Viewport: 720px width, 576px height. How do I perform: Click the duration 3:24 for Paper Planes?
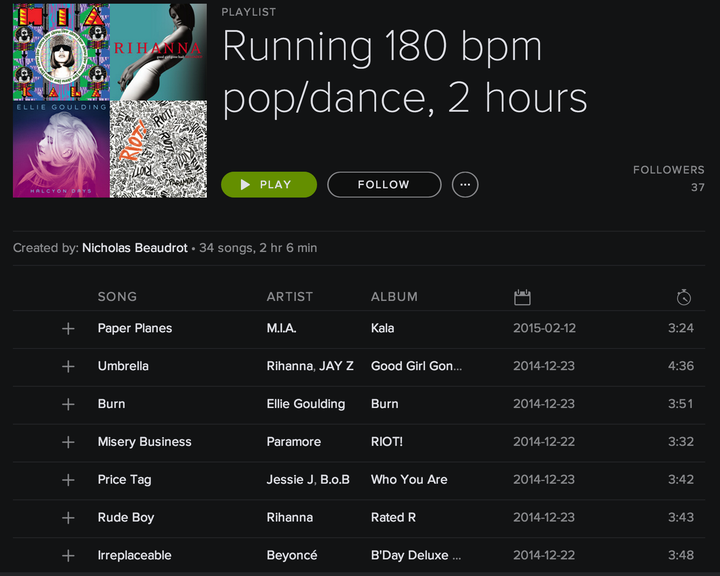tap(681, 328)
